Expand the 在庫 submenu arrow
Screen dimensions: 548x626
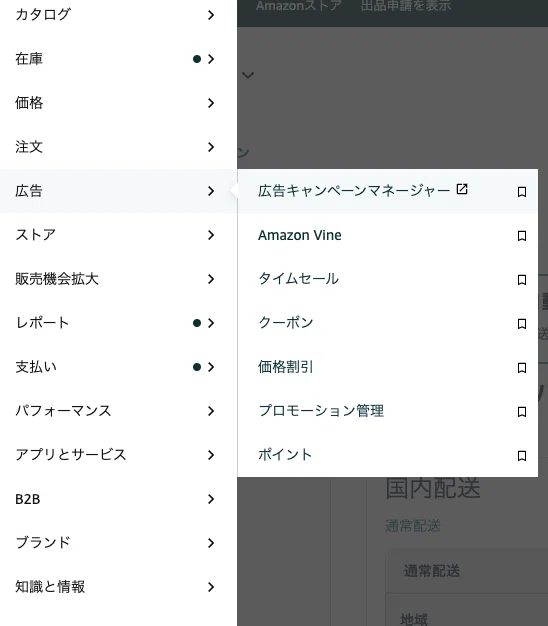[211, 59]
